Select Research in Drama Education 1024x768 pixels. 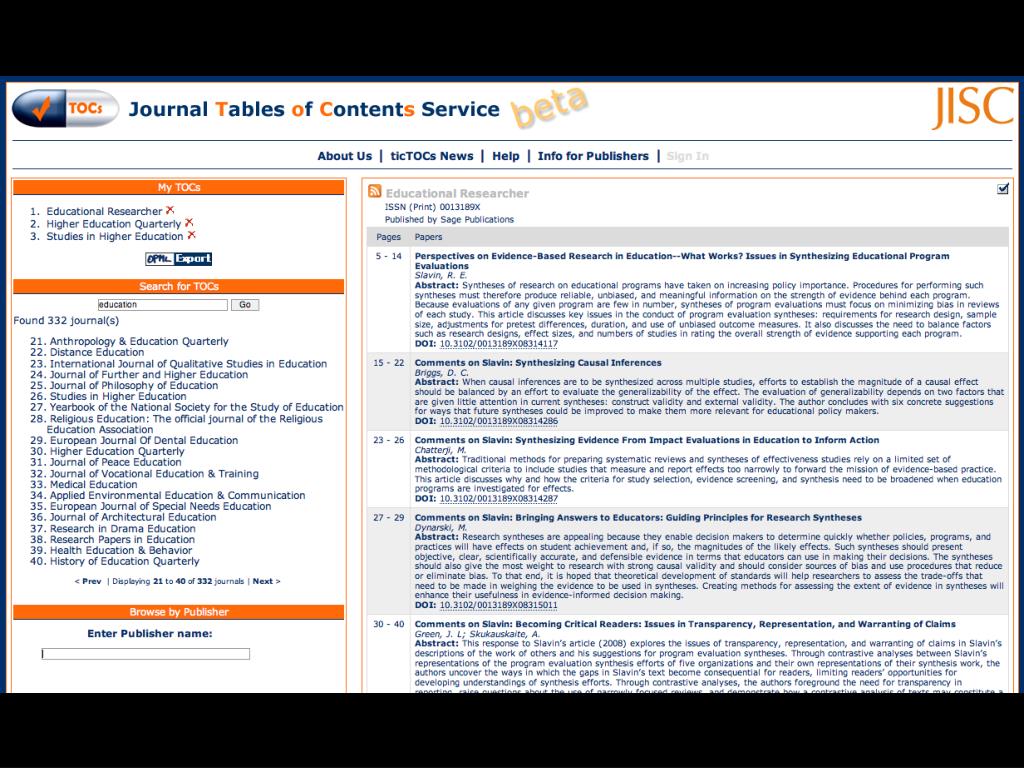pyautogui.click(x=123, y=529)
